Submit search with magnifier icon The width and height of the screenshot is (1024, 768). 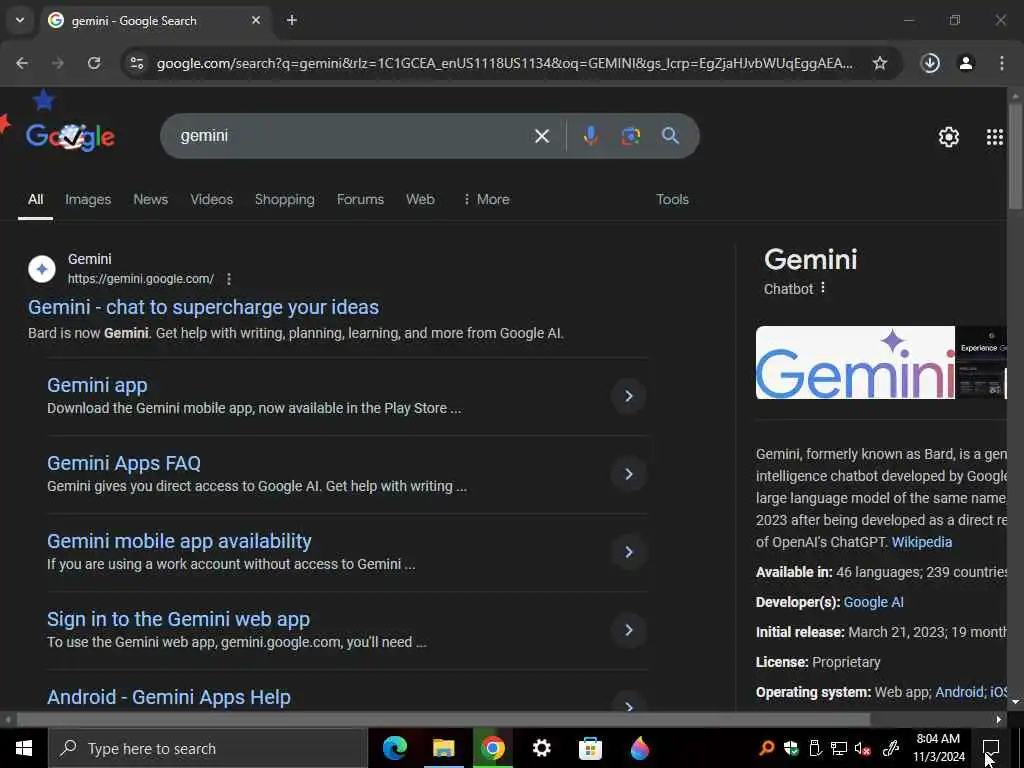click(x=670, y=136)
